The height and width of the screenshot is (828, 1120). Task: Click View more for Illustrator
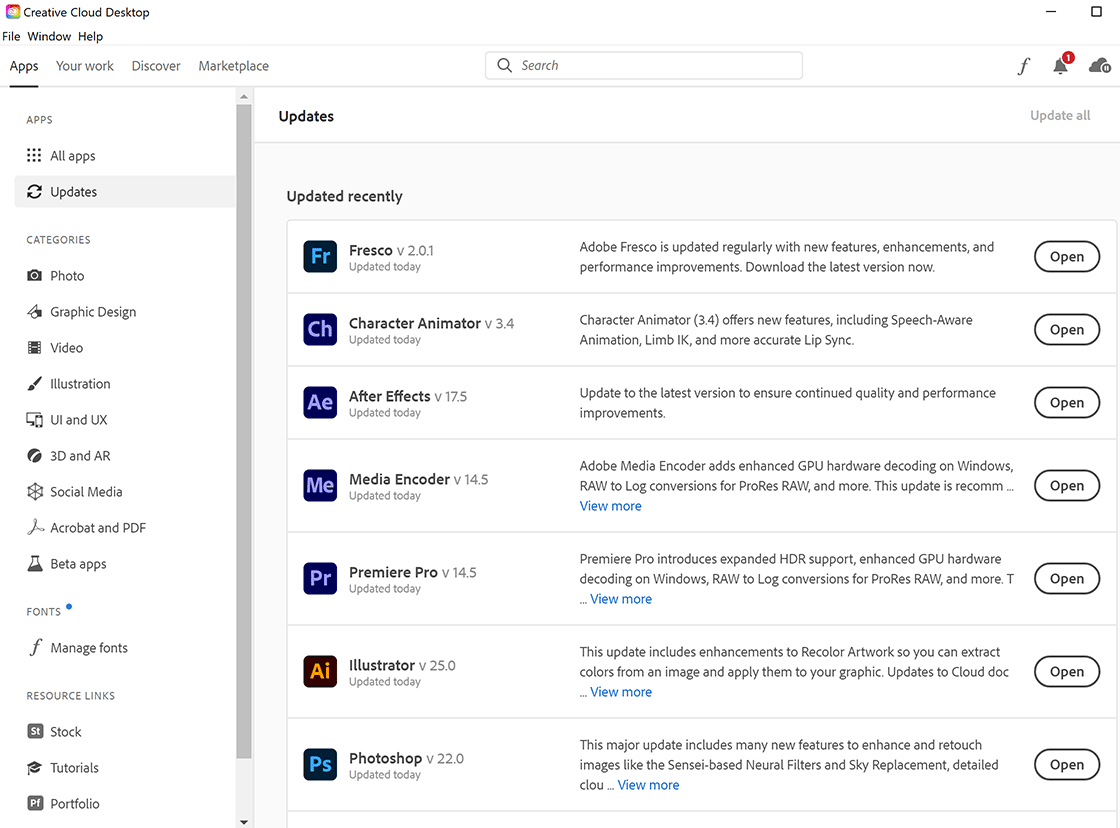tap(621, 692)
